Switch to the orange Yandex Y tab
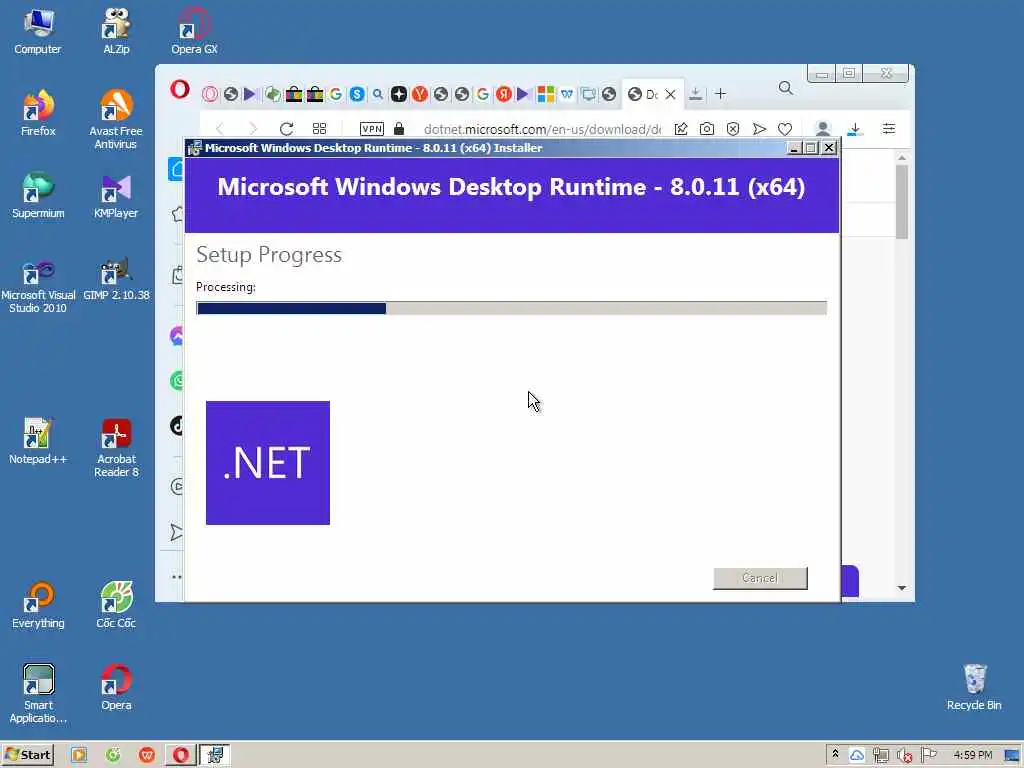This screenshot has width=1024, height=768. 419,94
